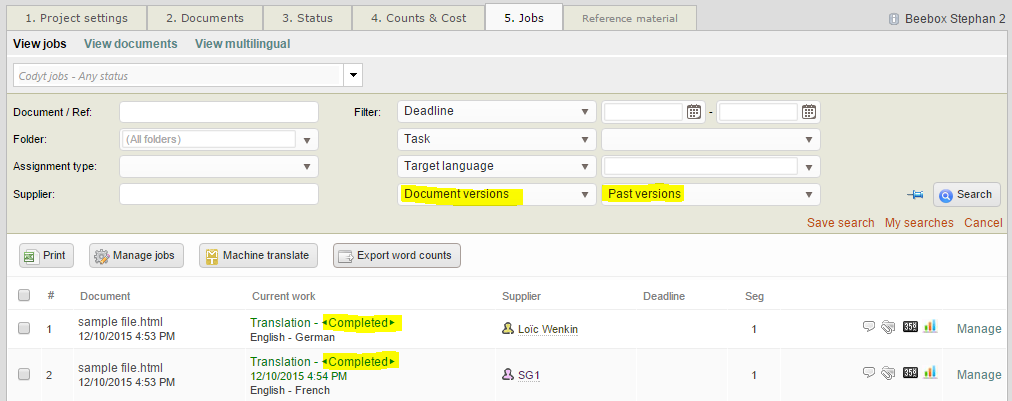Expand the Codyt jobs status dropdown
The width and height of the screenshot is (1012, 401).
click(352, 75)
